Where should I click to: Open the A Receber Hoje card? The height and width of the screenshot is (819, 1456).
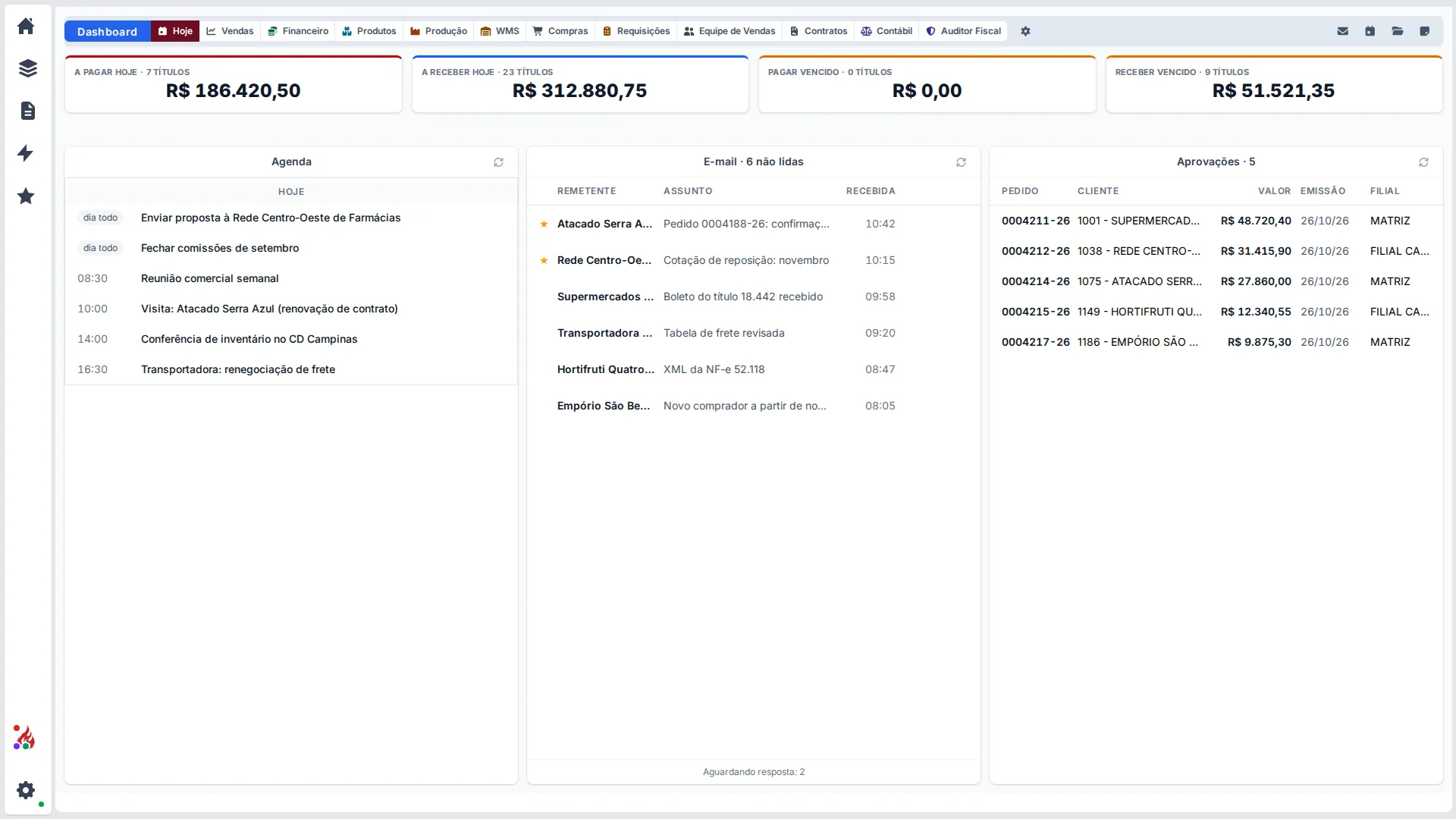580,84
